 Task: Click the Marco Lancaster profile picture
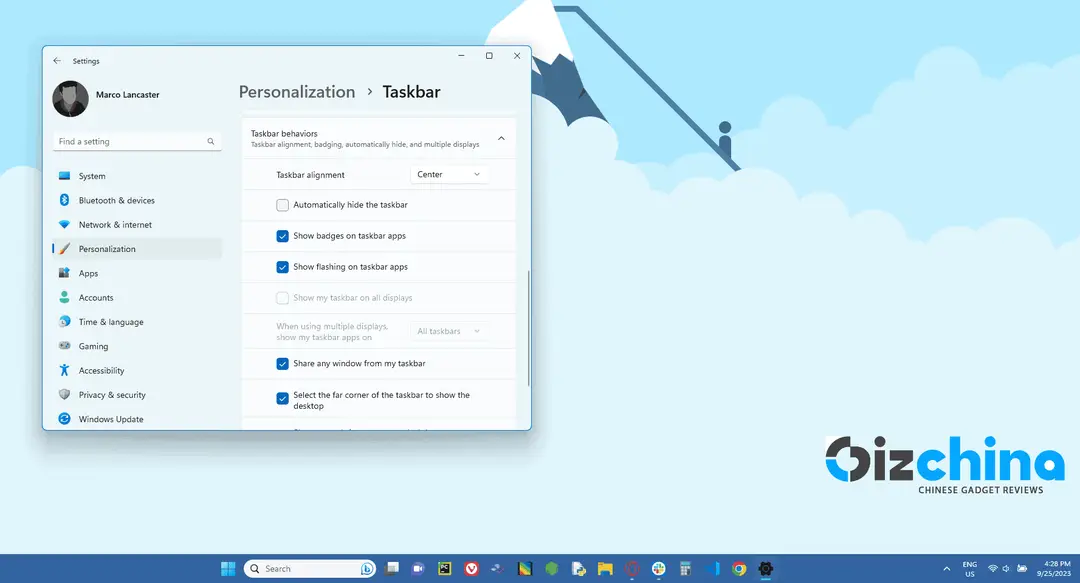tap(70, 99)
